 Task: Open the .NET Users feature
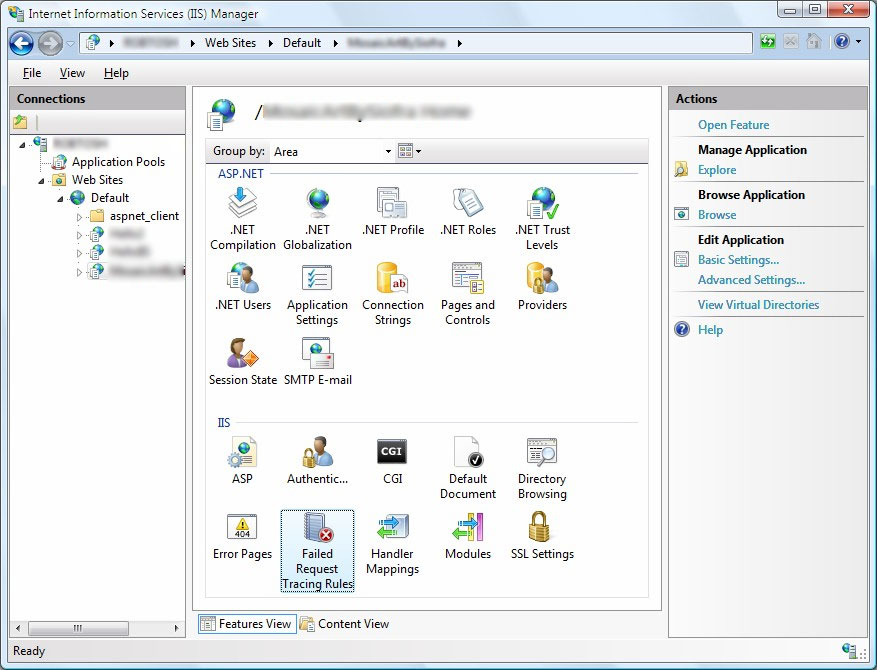(243, 286)
